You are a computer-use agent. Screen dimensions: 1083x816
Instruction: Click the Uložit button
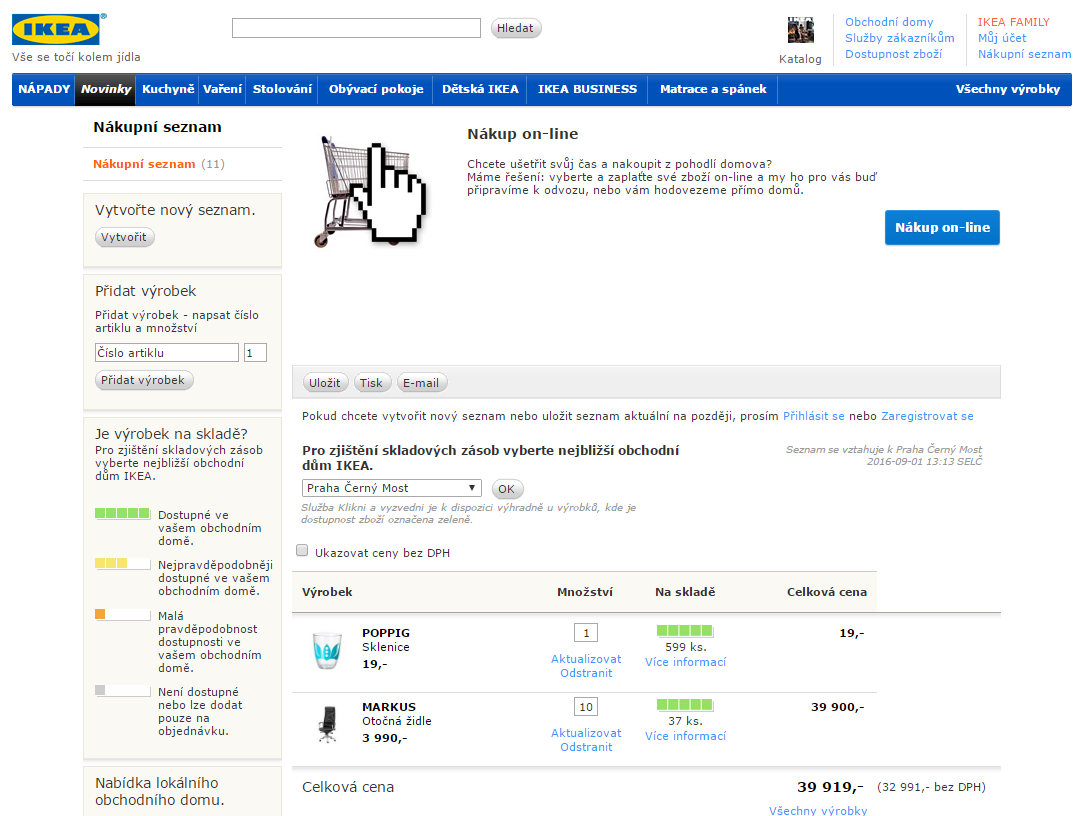coord(325,383)
